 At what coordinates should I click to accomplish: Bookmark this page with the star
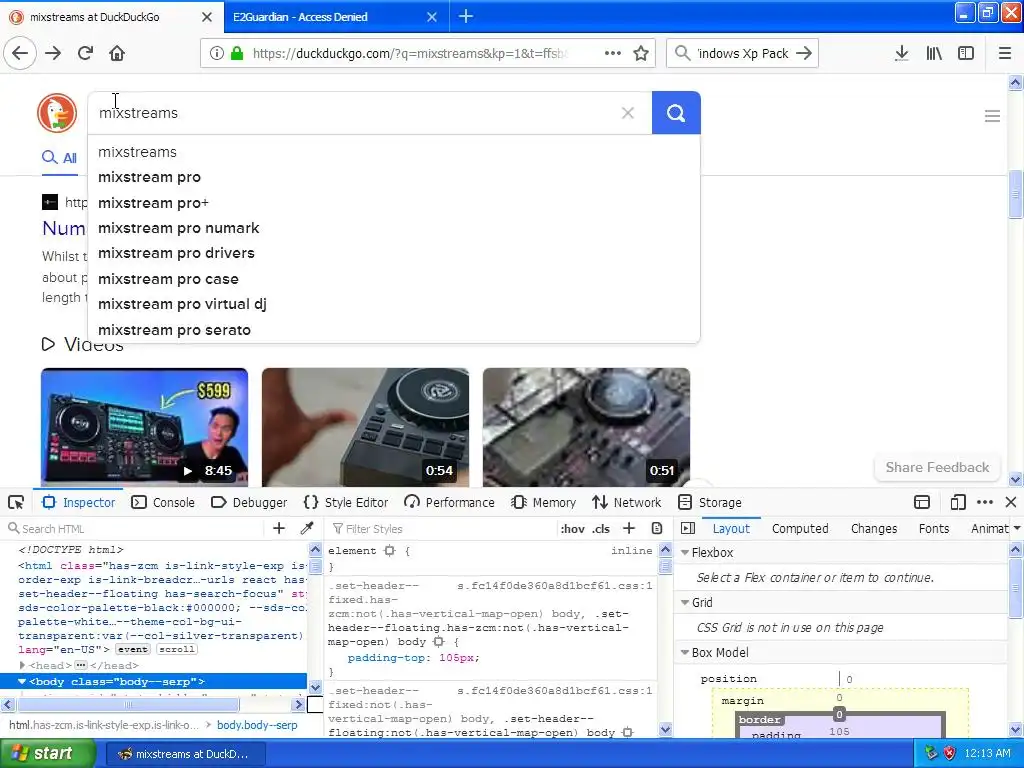tap(641, 54)
